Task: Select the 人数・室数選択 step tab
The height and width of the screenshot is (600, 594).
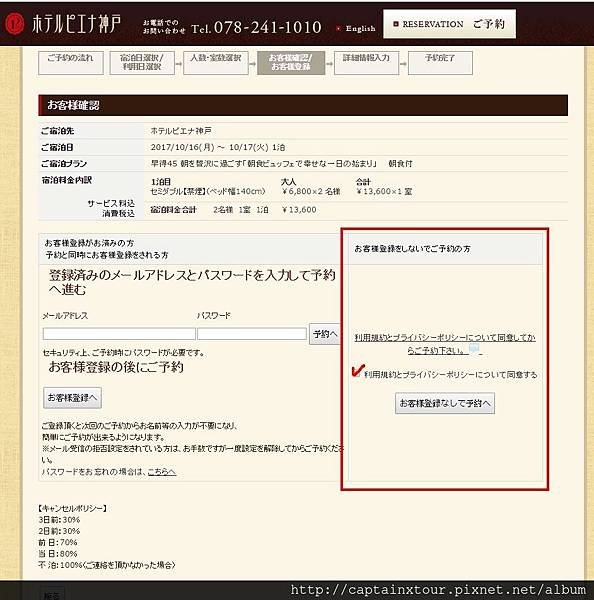Action: tap(216, 63)
